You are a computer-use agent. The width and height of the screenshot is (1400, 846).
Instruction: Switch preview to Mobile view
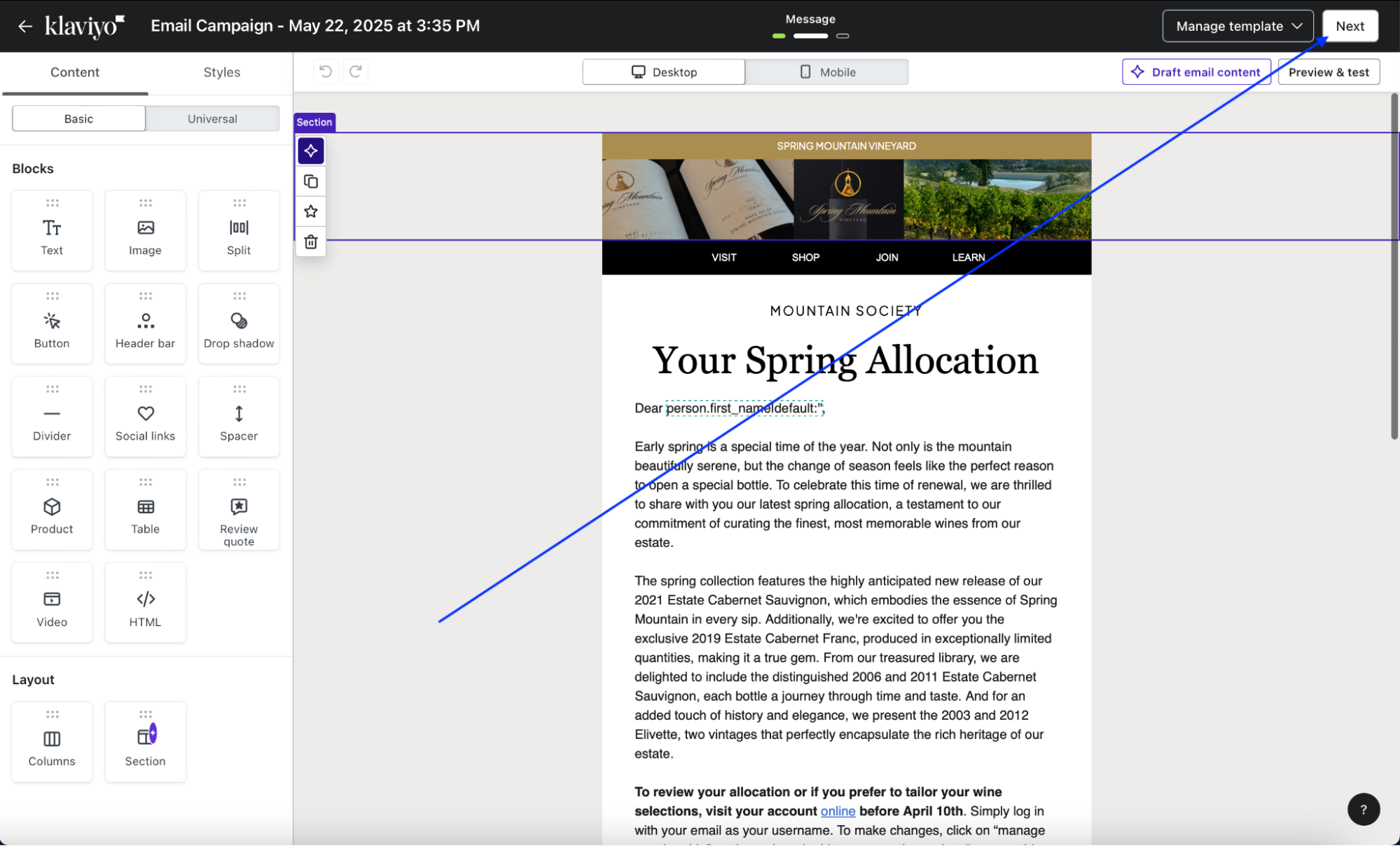(x=826, y=72)
